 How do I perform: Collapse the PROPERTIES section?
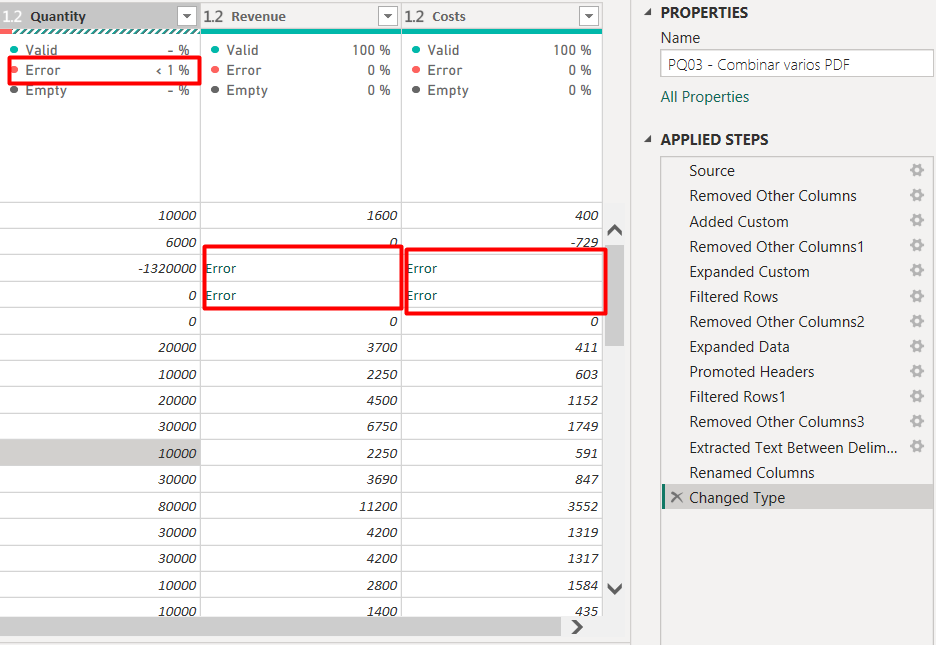tap(646, 12)
